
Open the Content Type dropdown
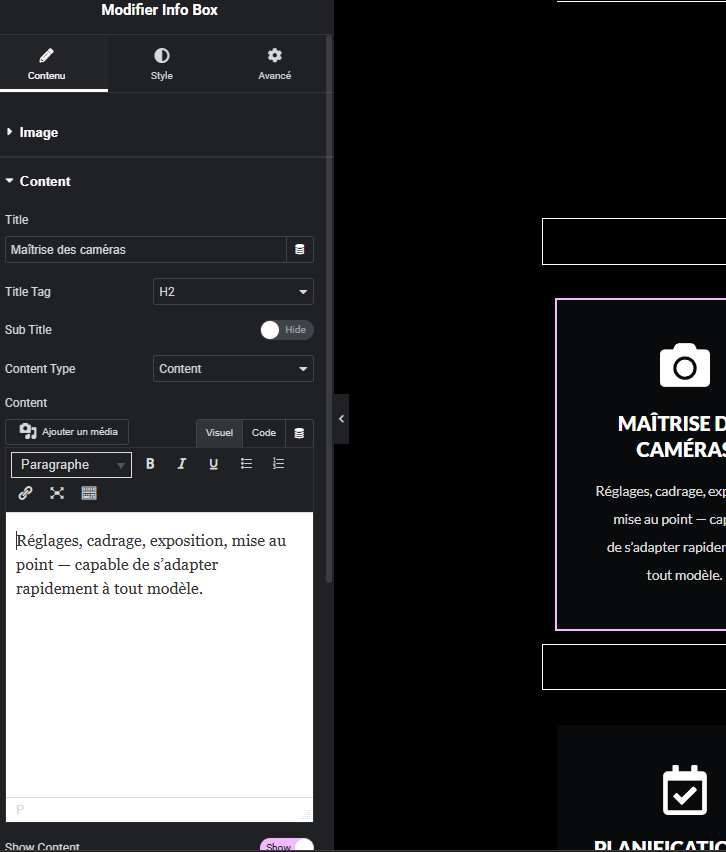[x=233, y=369]
